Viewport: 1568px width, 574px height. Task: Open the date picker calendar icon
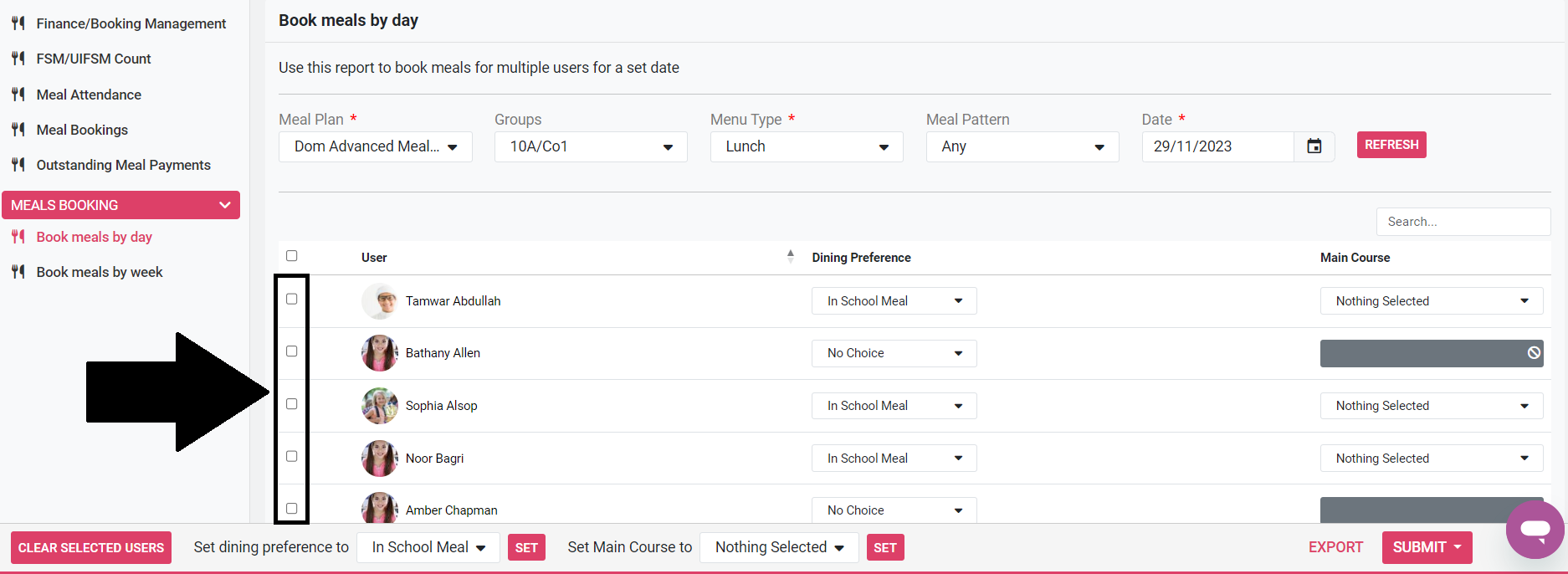tap(1314, 146)
